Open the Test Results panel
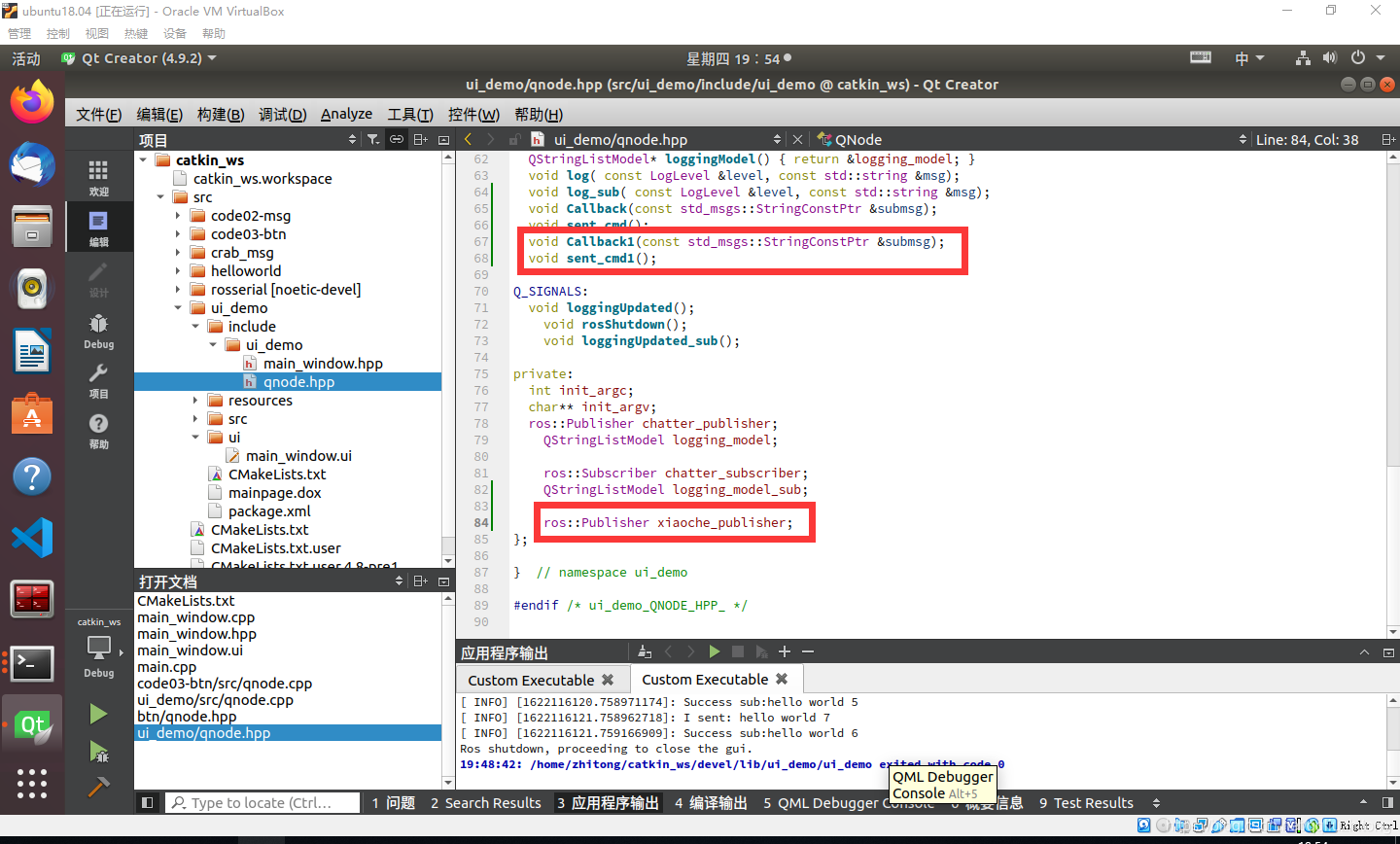Viewport: 1400px width, 844px height. click(1086, 802)
